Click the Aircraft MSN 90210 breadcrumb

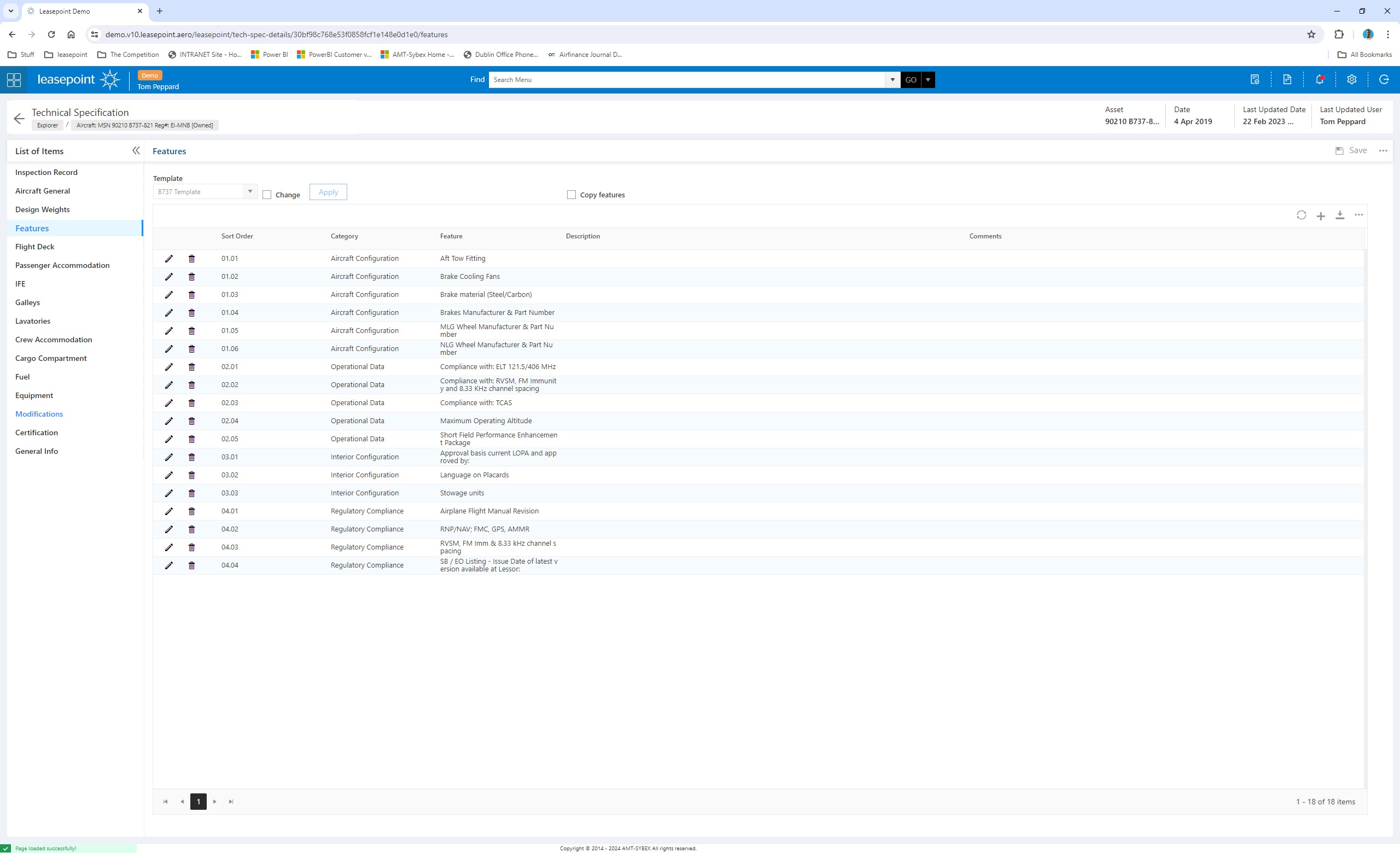click(x=145, y=125)
